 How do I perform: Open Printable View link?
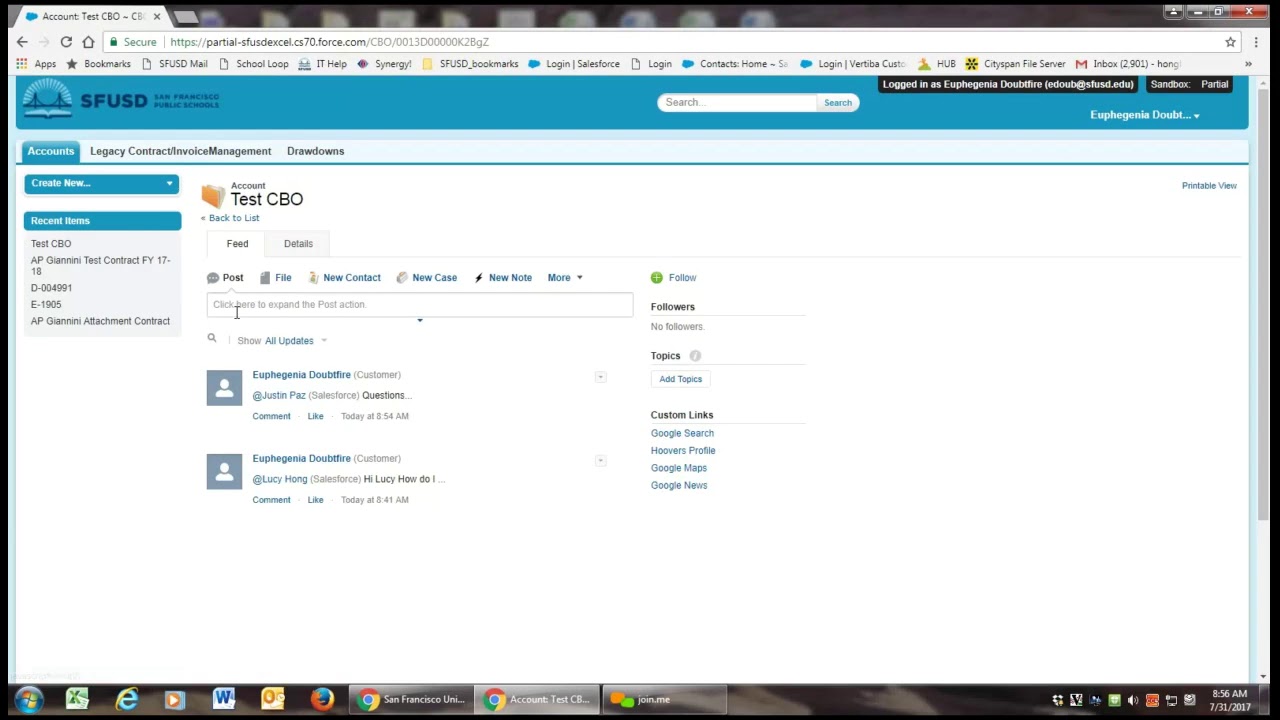tap(1209, 186)
